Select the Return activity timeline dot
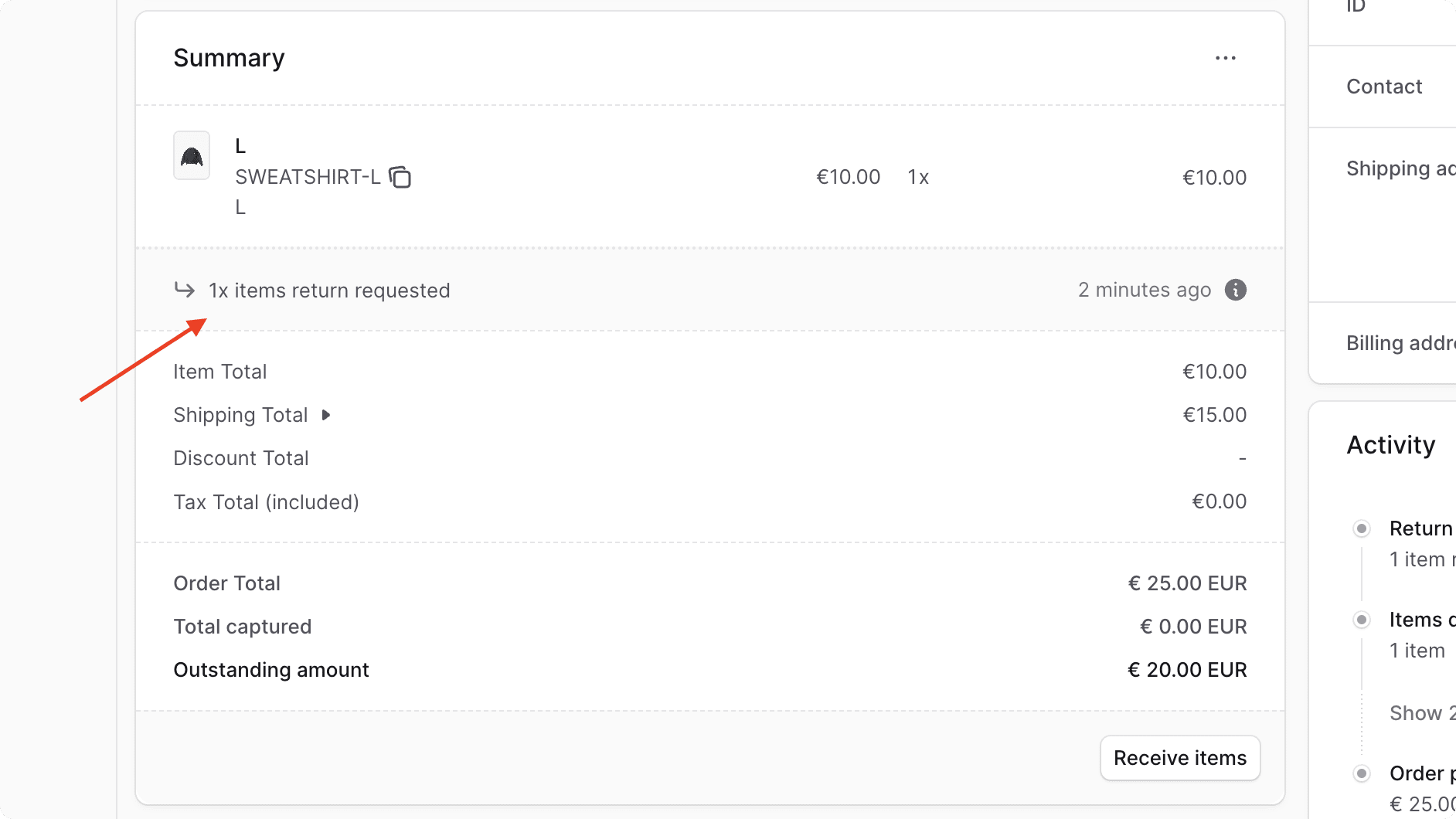This screenshot has width=1456, height=819. point(1361,528)
